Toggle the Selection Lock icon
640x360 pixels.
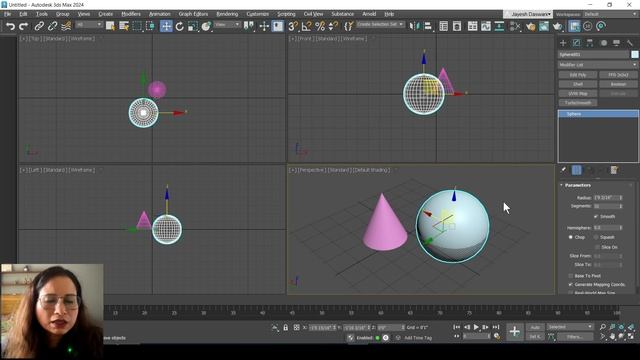(286, 327)
